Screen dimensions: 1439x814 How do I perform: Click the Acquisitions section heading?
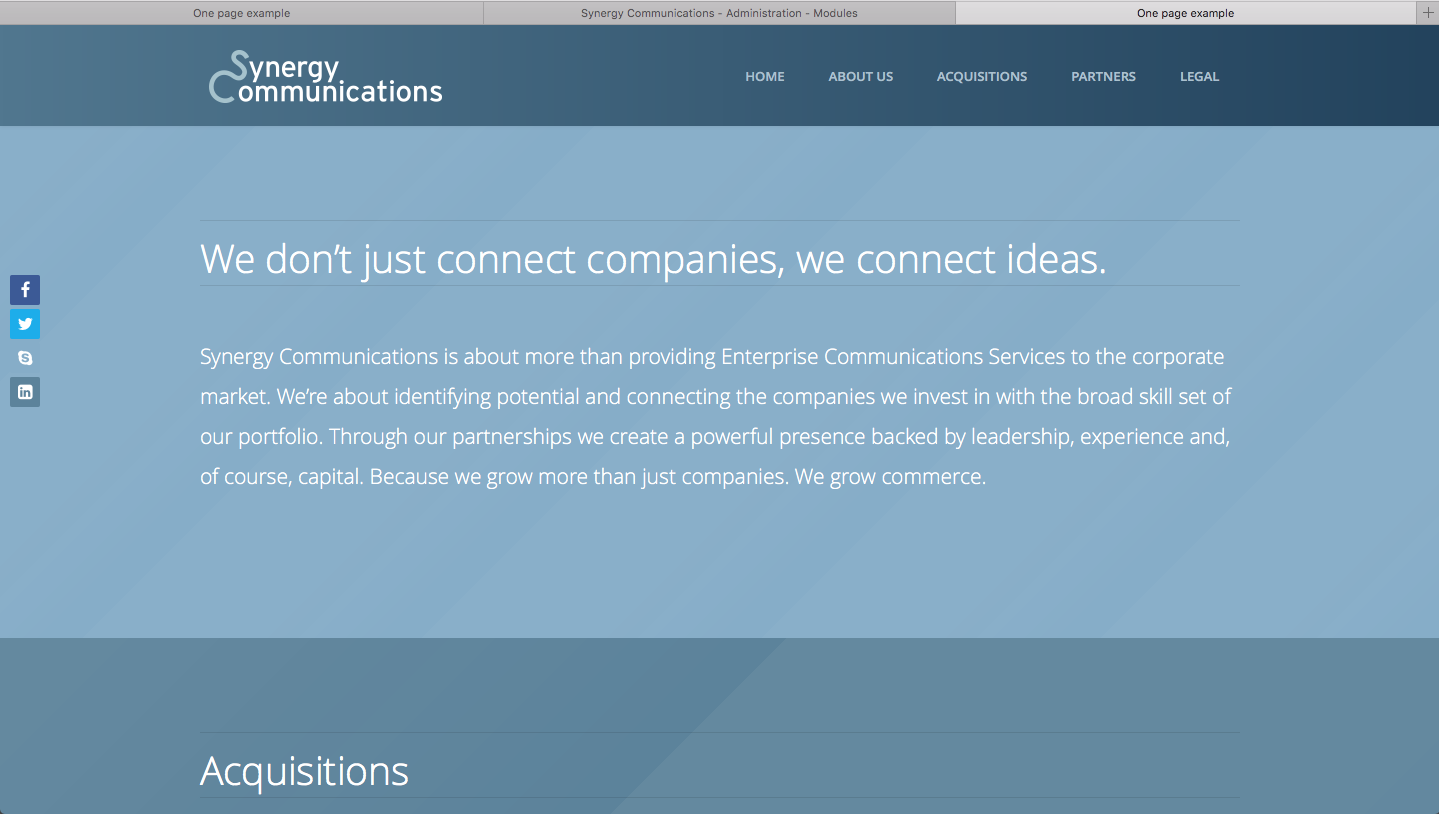tap(304, 771)
